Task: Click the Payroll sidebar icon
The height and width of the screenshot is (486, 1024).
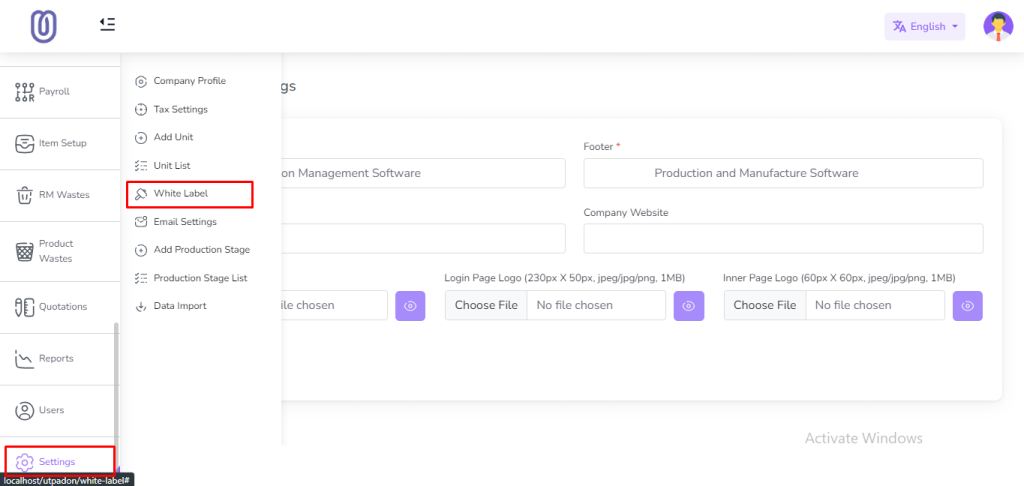Action: [25, 92]
